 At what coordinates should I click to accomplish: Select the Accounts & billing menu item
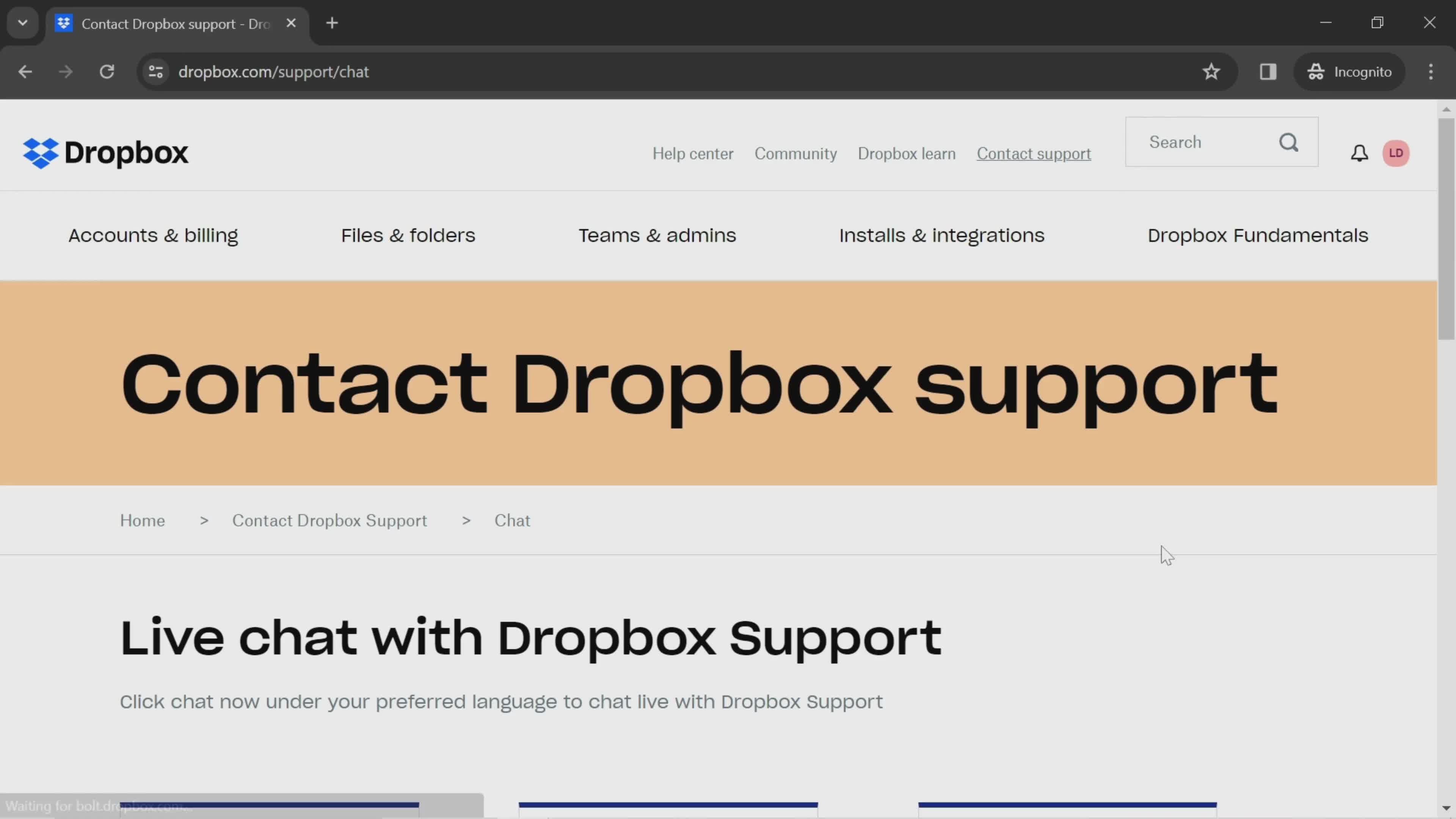pos(153,235)
